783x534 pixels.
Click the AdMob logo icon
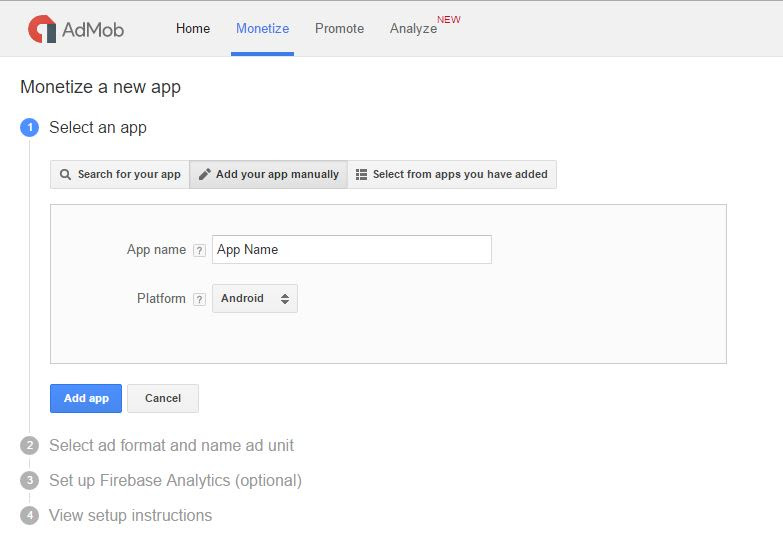[42, 29]
